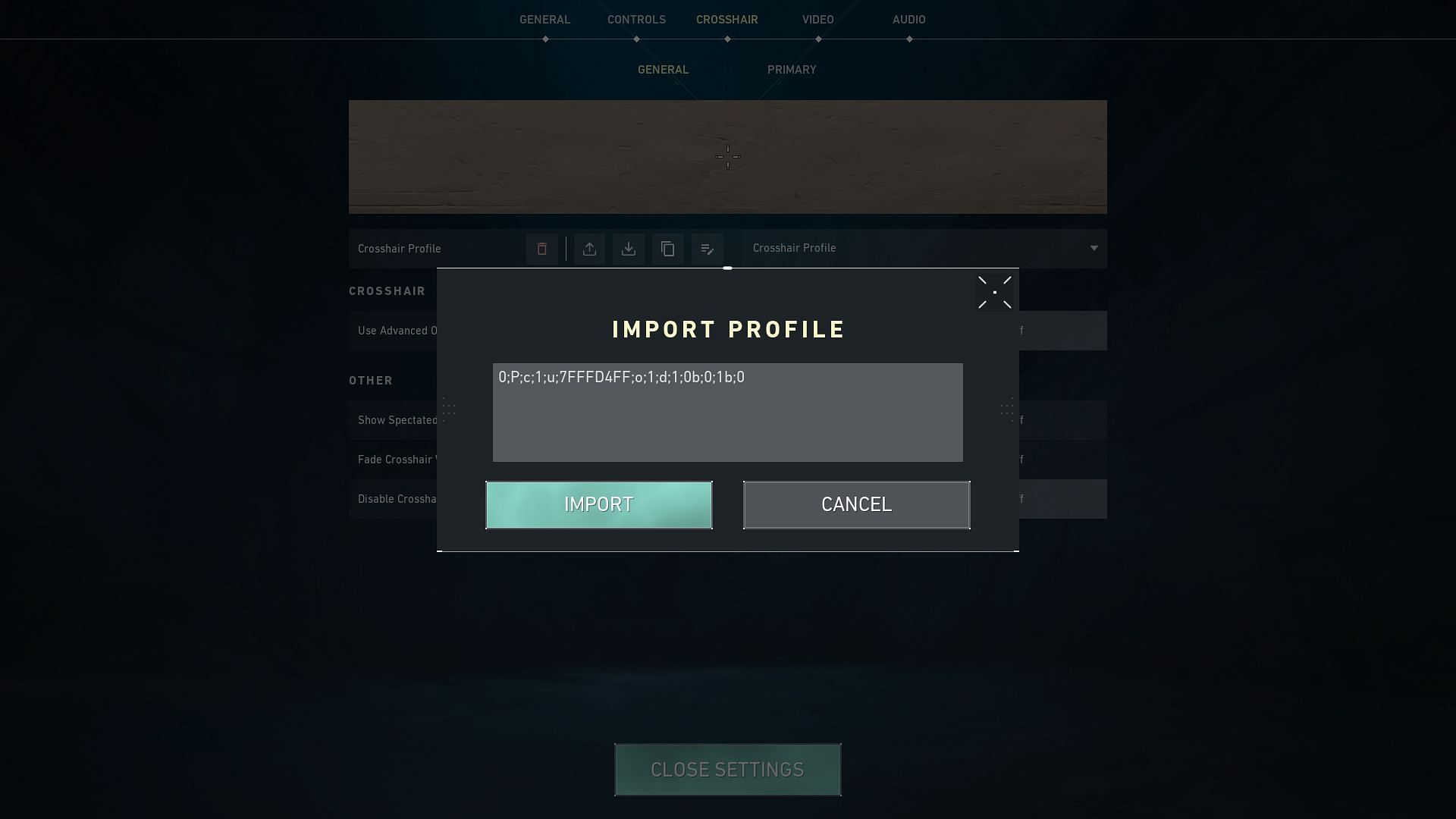The width and height of the screenshot is (1456, 819).
Task: Navigate to the VIDEO settings tab
Action: click(x=818, y=19)
